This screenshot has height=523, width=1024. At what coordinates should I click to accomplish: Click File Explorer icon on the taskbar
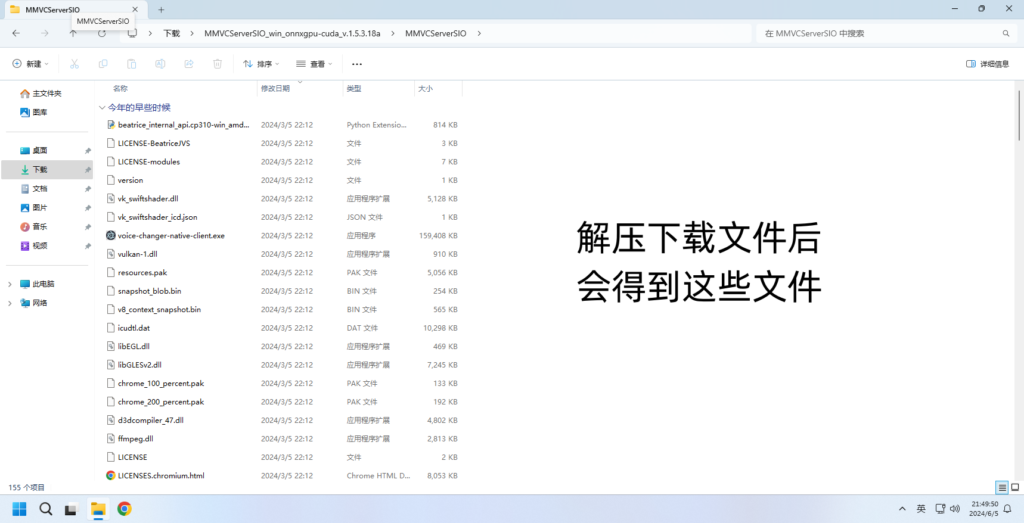click(x=98, y=509)
